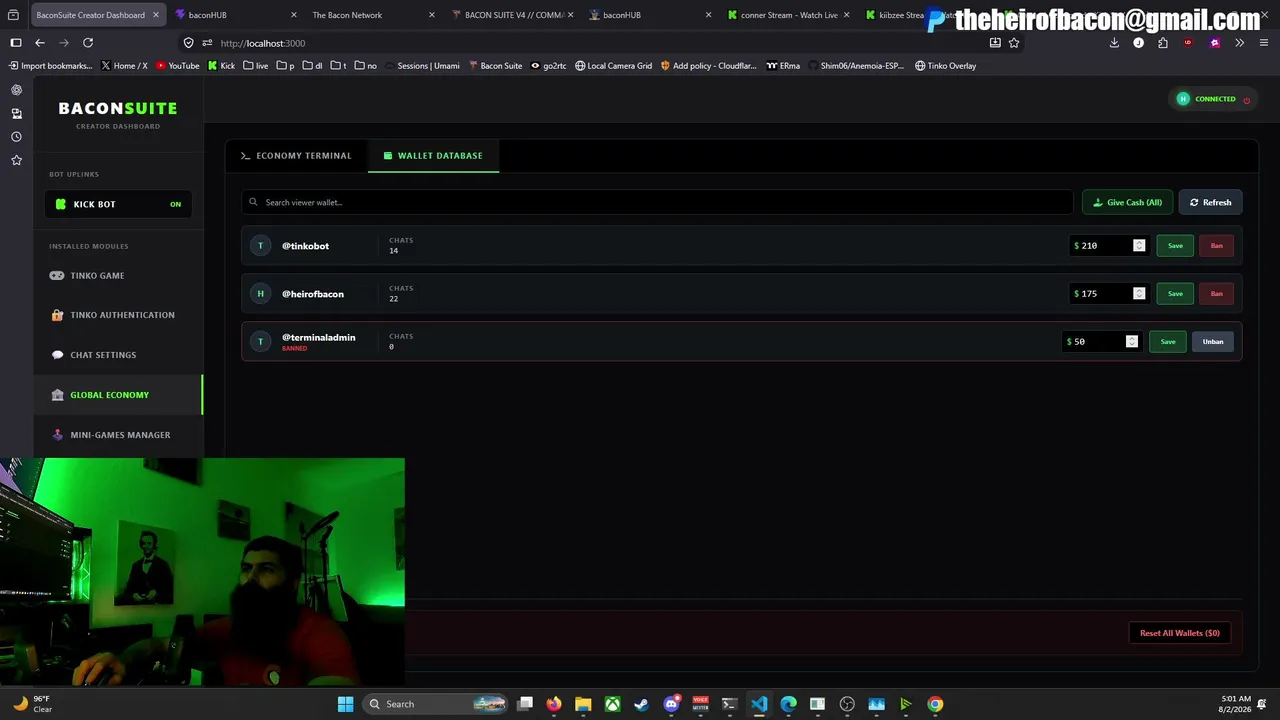
Task: Close the BaconSuite Creator Dashboard browser tab
Action: [x=156, y=15]
